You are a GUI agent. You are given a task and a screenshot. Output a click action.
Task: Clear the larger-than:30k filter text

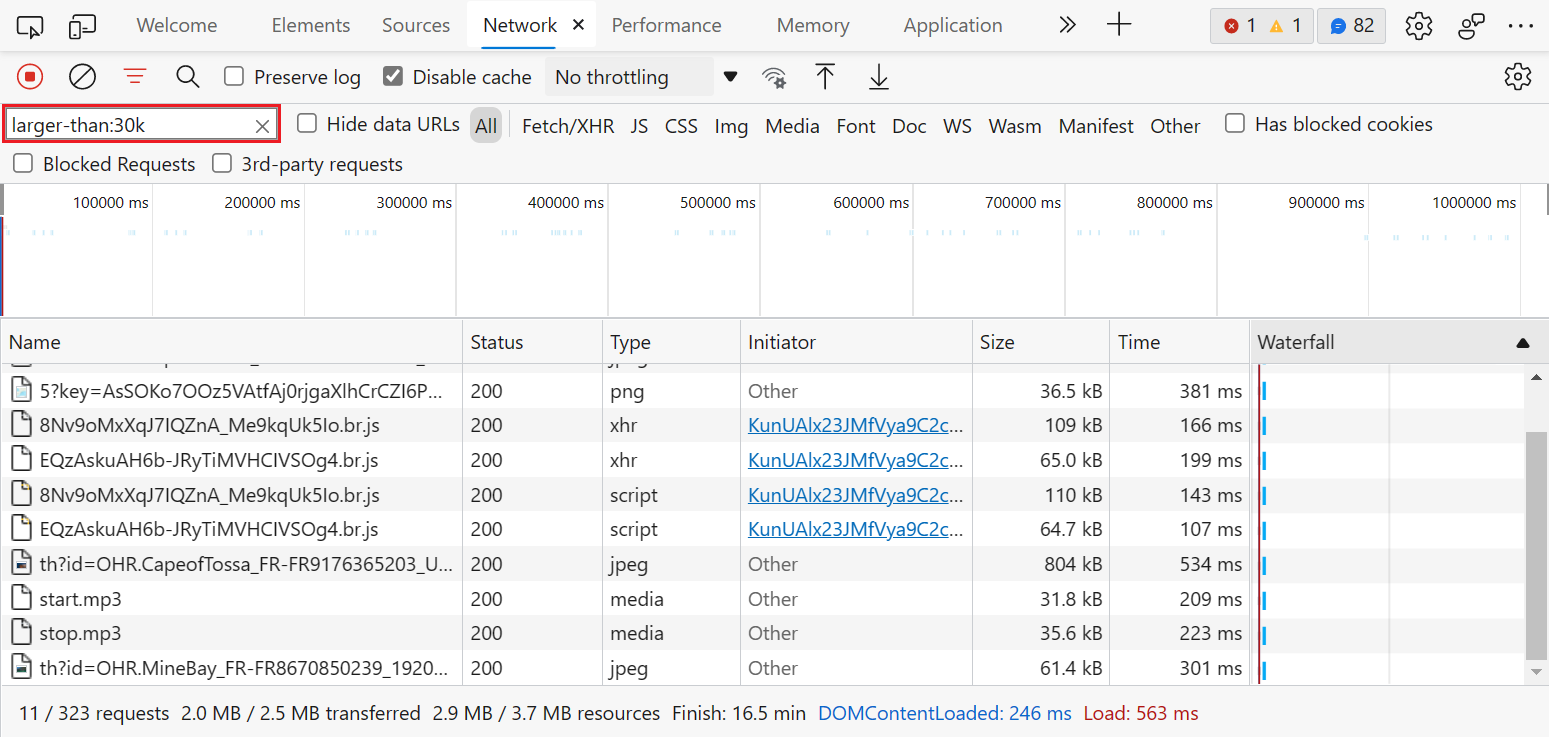tap(262, 126)
